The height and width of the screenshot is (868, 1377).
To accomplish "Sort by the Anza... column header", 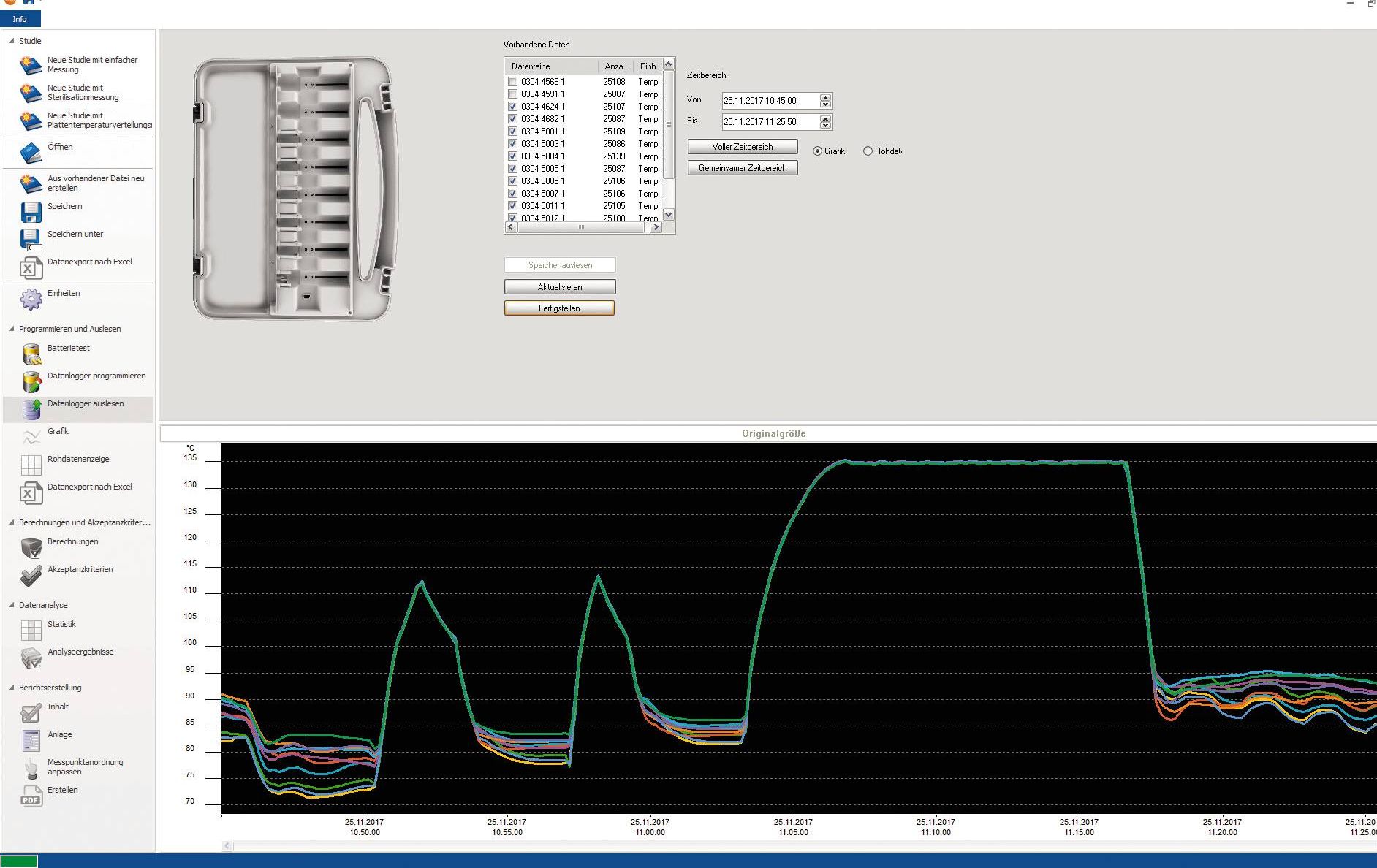I will (615, 66).
